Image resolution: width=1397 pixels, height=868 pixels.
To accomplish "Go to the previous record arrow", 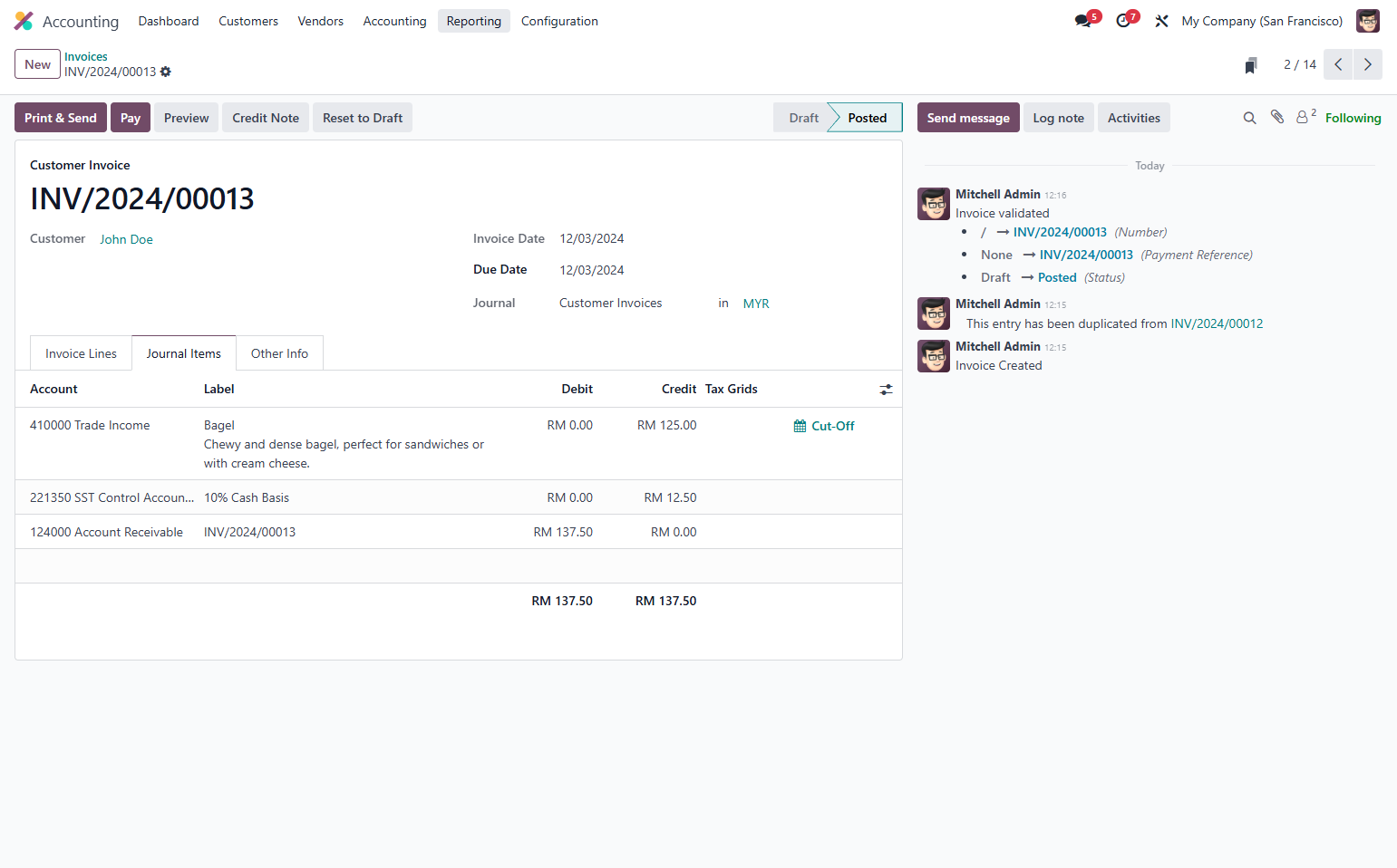I will (x=1338, y=64).
